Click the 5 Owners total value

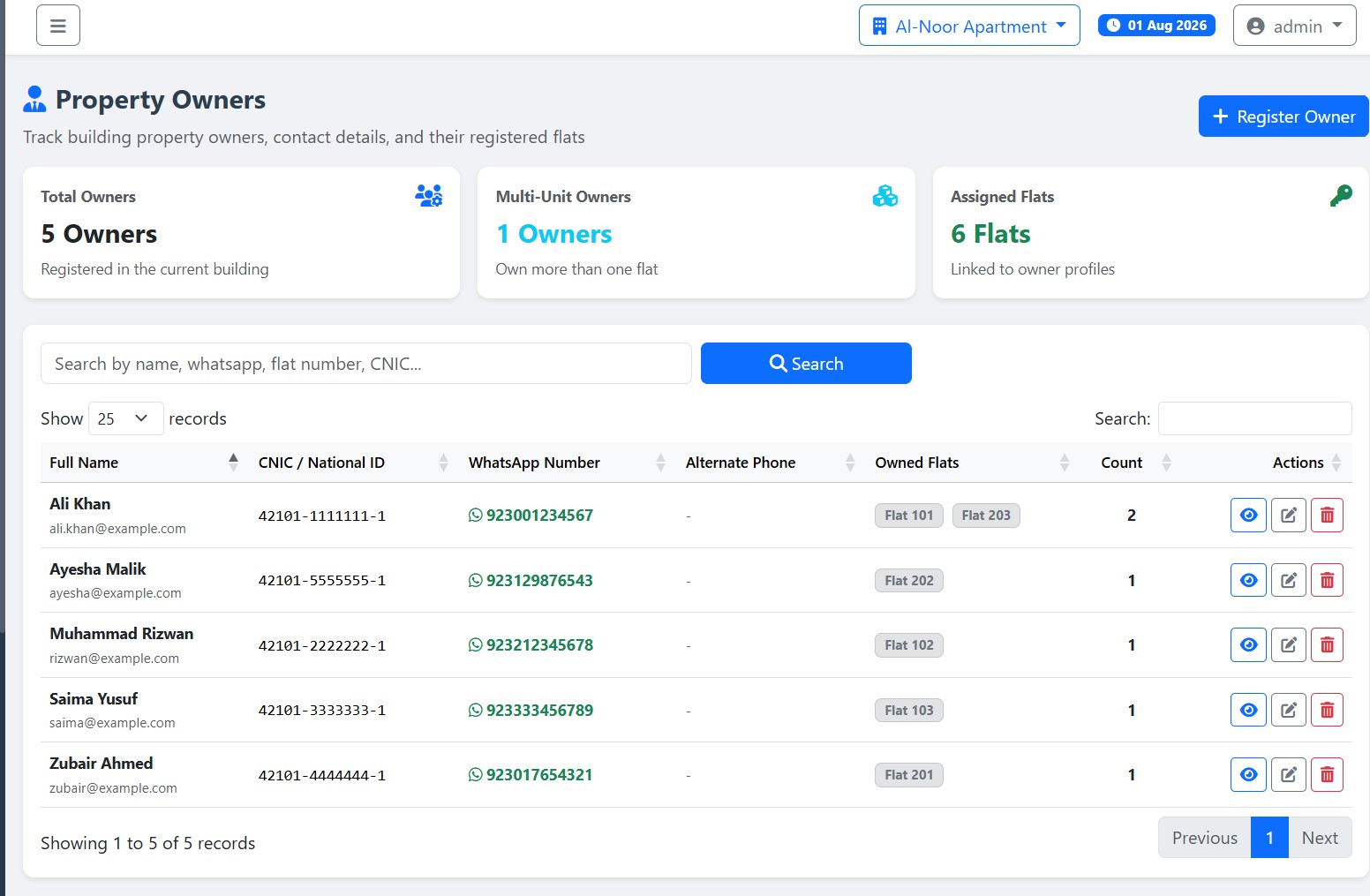99,234
